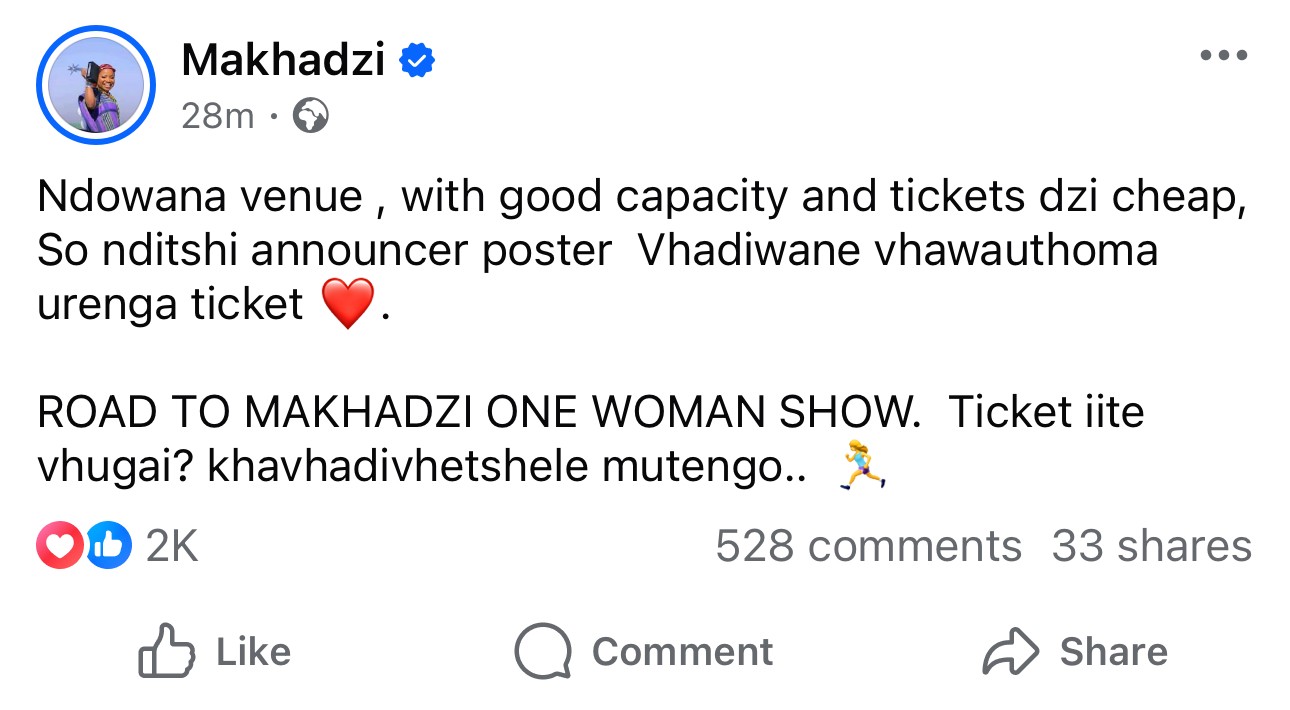Click the love reaction heart icon
Image resolution: width=1290 pixels, height=710 pixels.
pos(59,546)
